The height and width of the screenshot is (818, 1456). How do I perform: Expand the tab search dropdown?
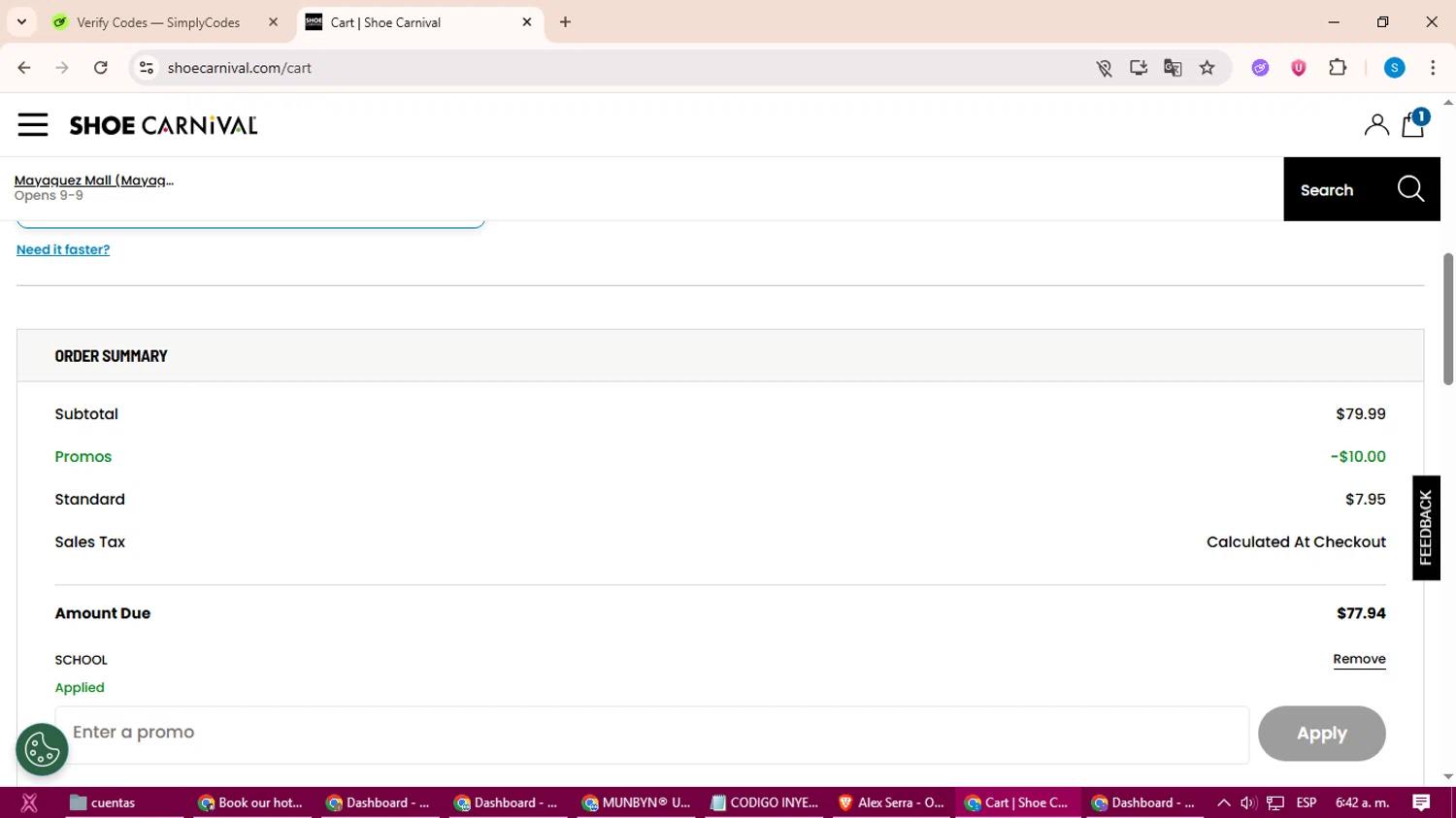pos(21,22)
